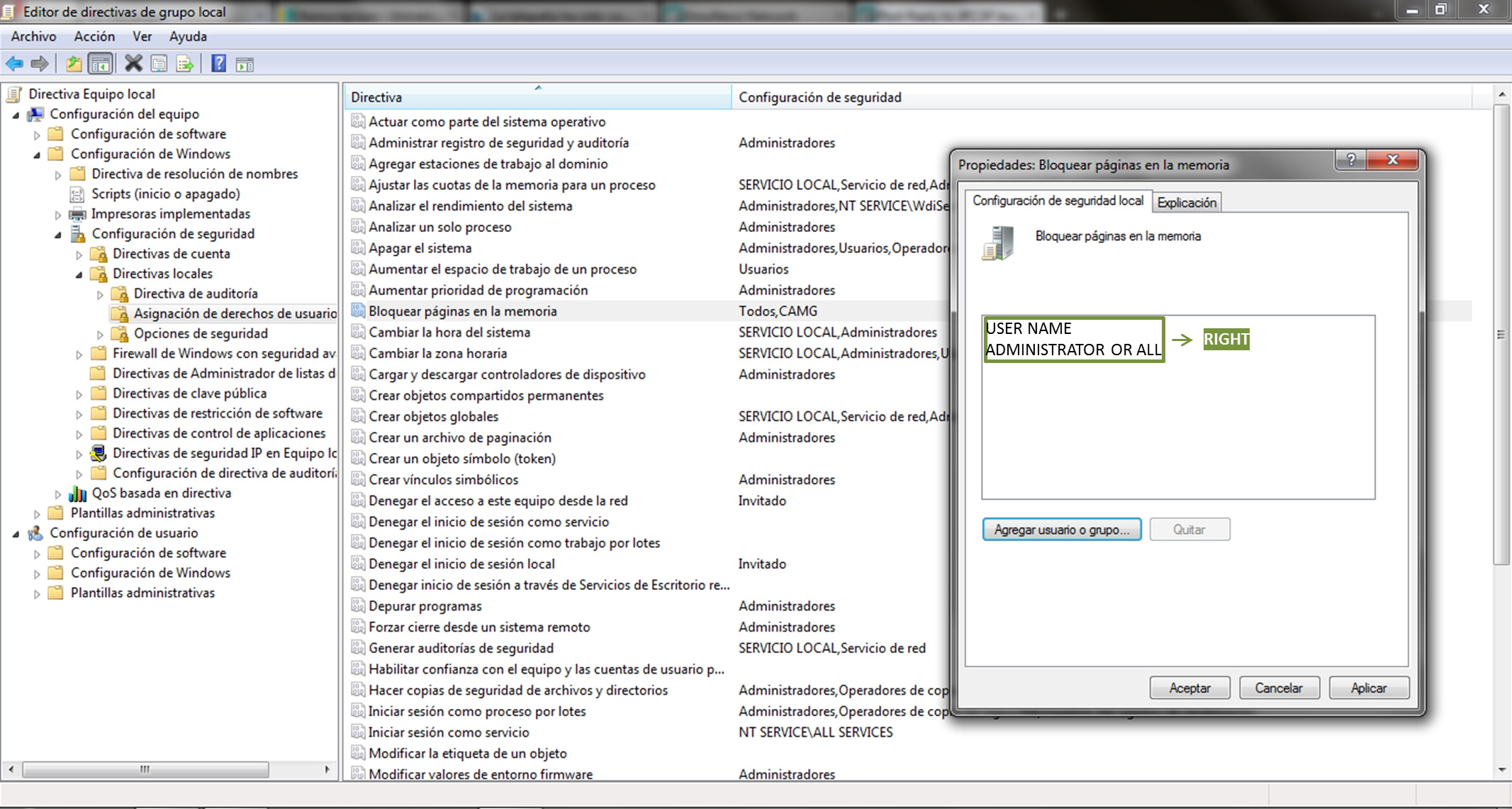The width and height of the screenshot is (1512, 809).
Task: Select Directiva de auditoría tree item
Action: (196, 294)
